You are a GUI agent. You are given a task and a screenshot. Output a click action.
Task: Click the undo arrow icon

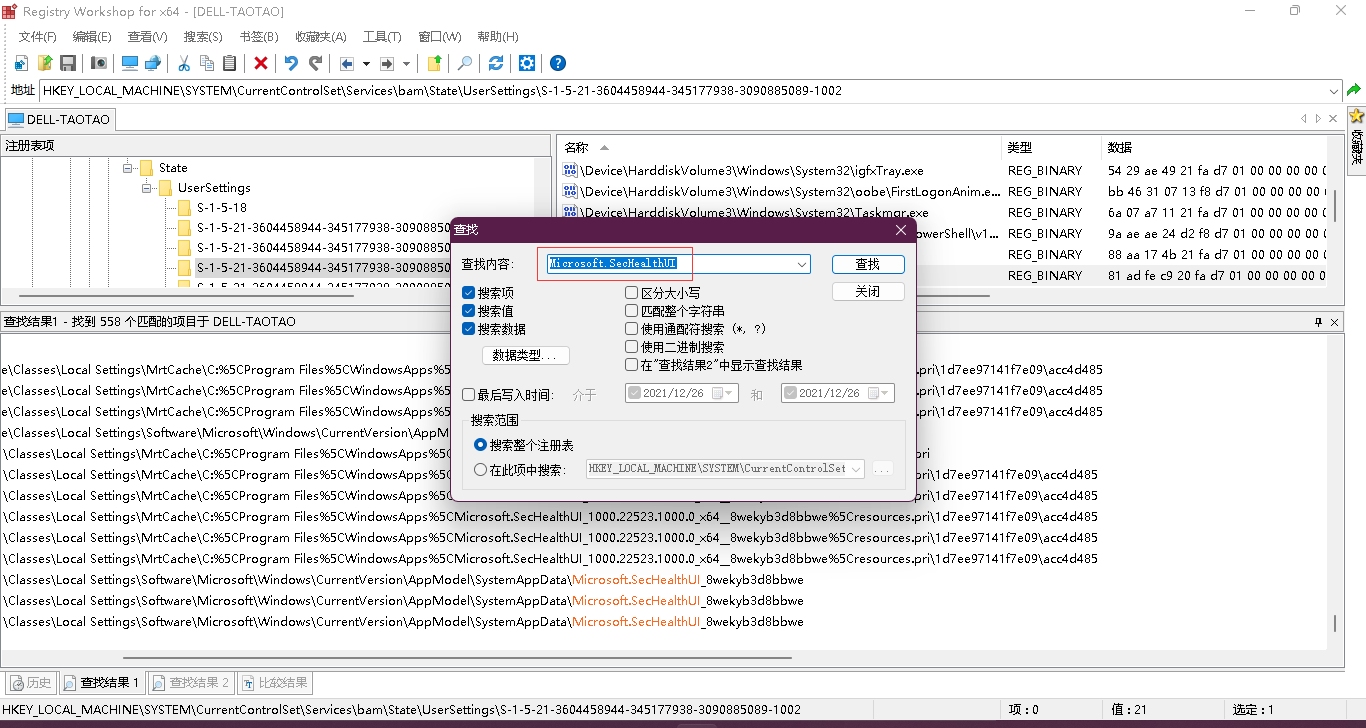(x=291, y=63)
